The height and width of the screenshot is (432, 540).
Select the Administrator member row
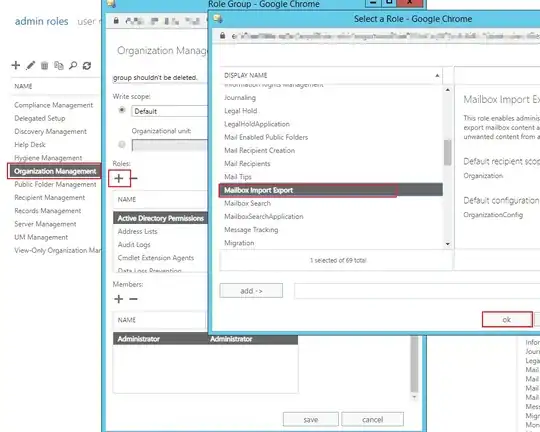tap(205, 339)
